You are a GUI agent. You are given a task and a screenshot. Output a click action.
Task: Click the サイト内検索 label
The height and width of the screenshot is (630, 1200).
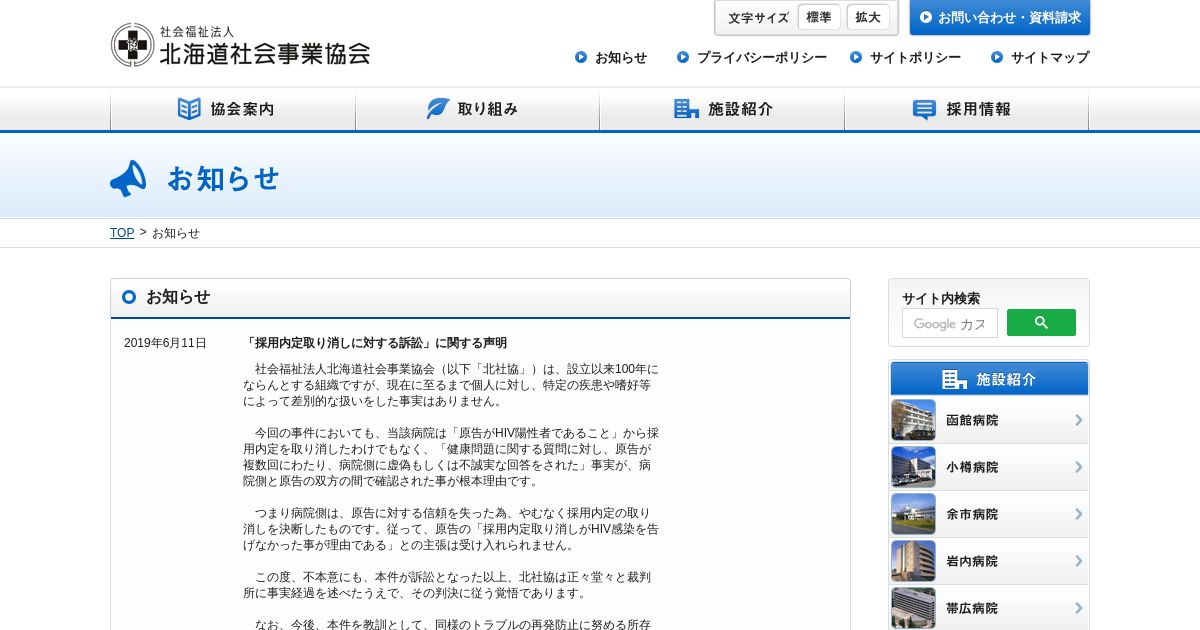coord(941,298)
